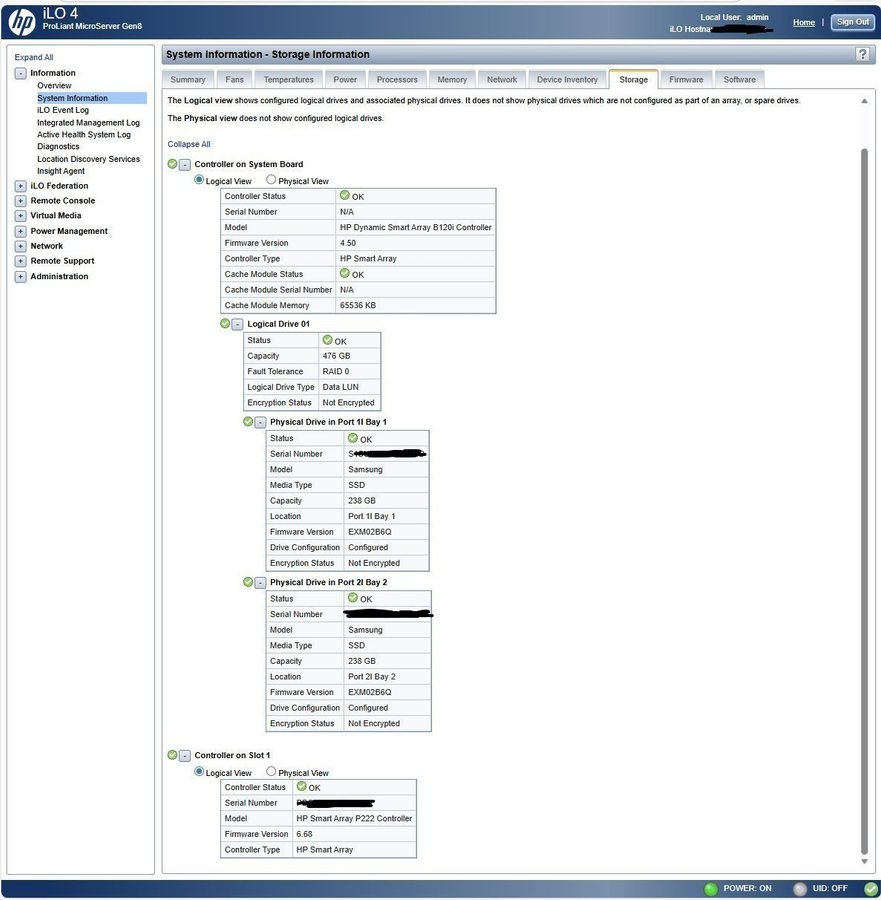This screenshot has height=900, width=881.
Task: Click Logical Drive 01 status OK icon
Action: [225, 324]
